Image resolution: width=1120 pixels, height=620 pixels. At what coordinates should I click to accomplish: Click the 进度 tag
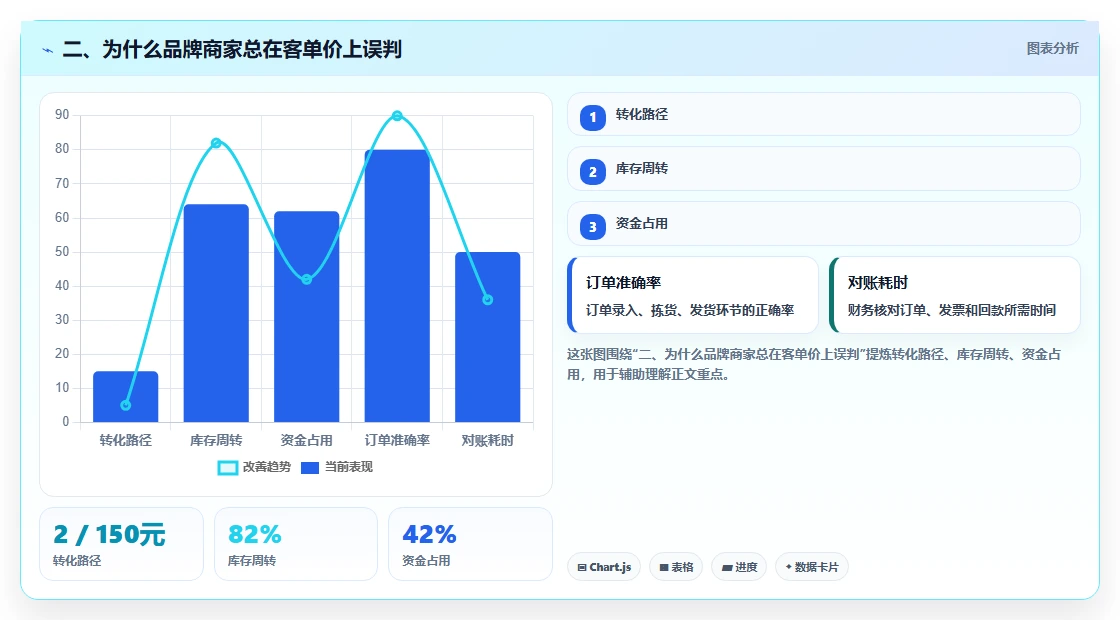(x=739, y=567)
